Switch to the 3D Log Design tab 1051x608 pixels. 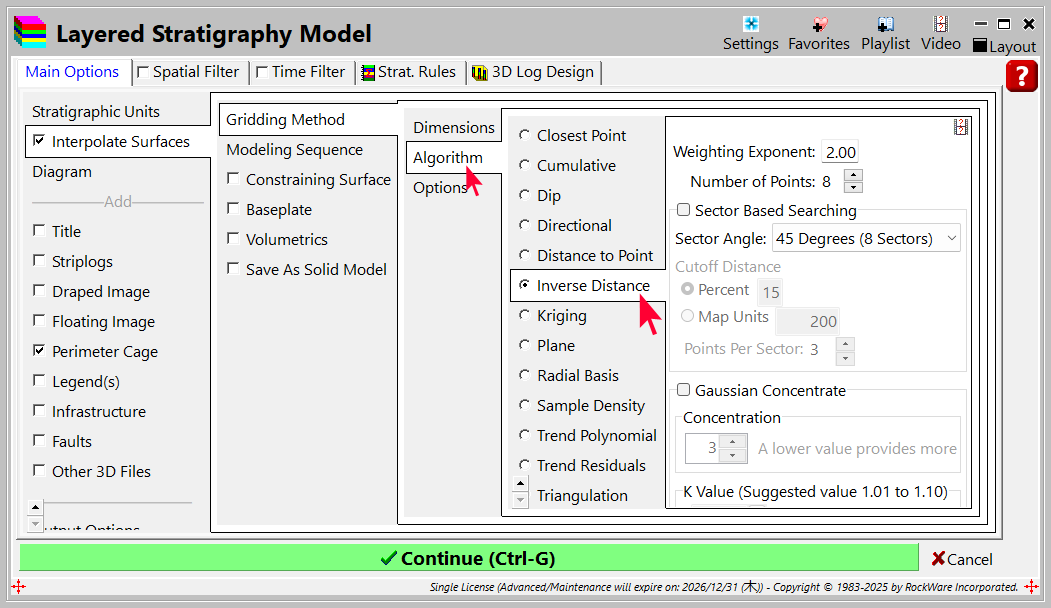533,72
